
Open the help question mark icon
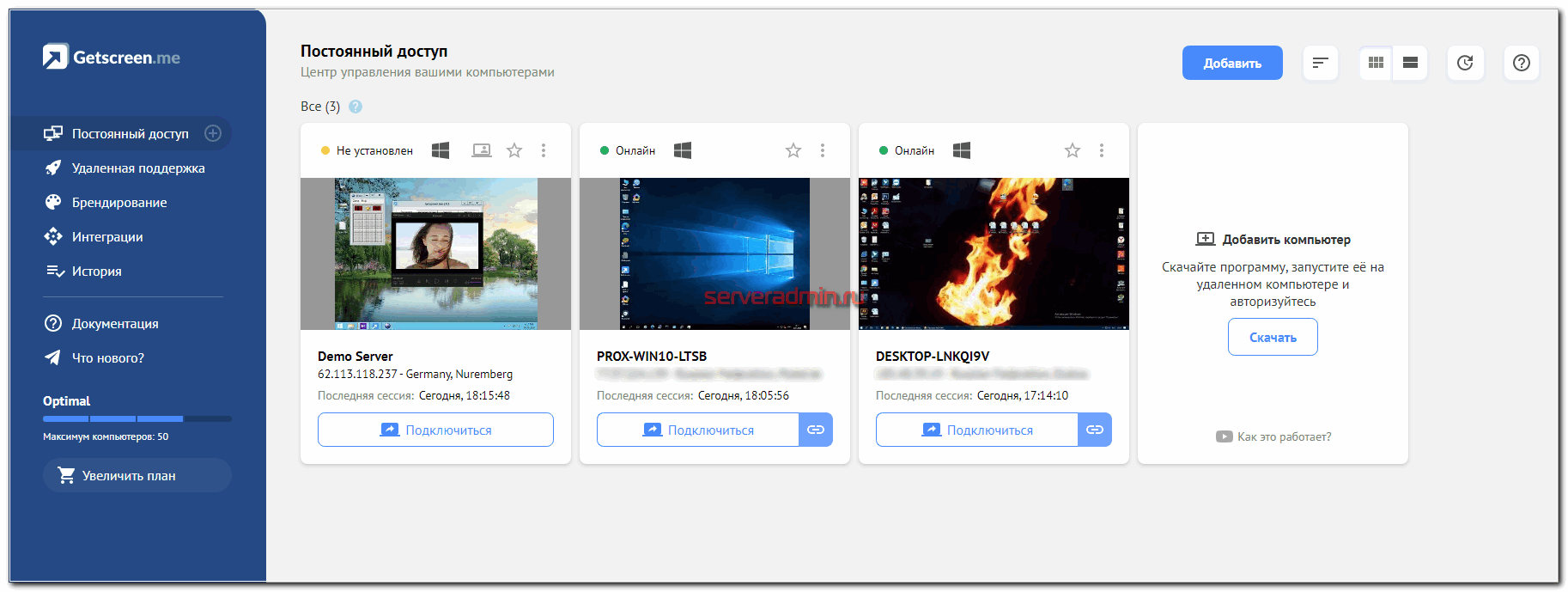pyautogui.click(x=1521, y=63)
